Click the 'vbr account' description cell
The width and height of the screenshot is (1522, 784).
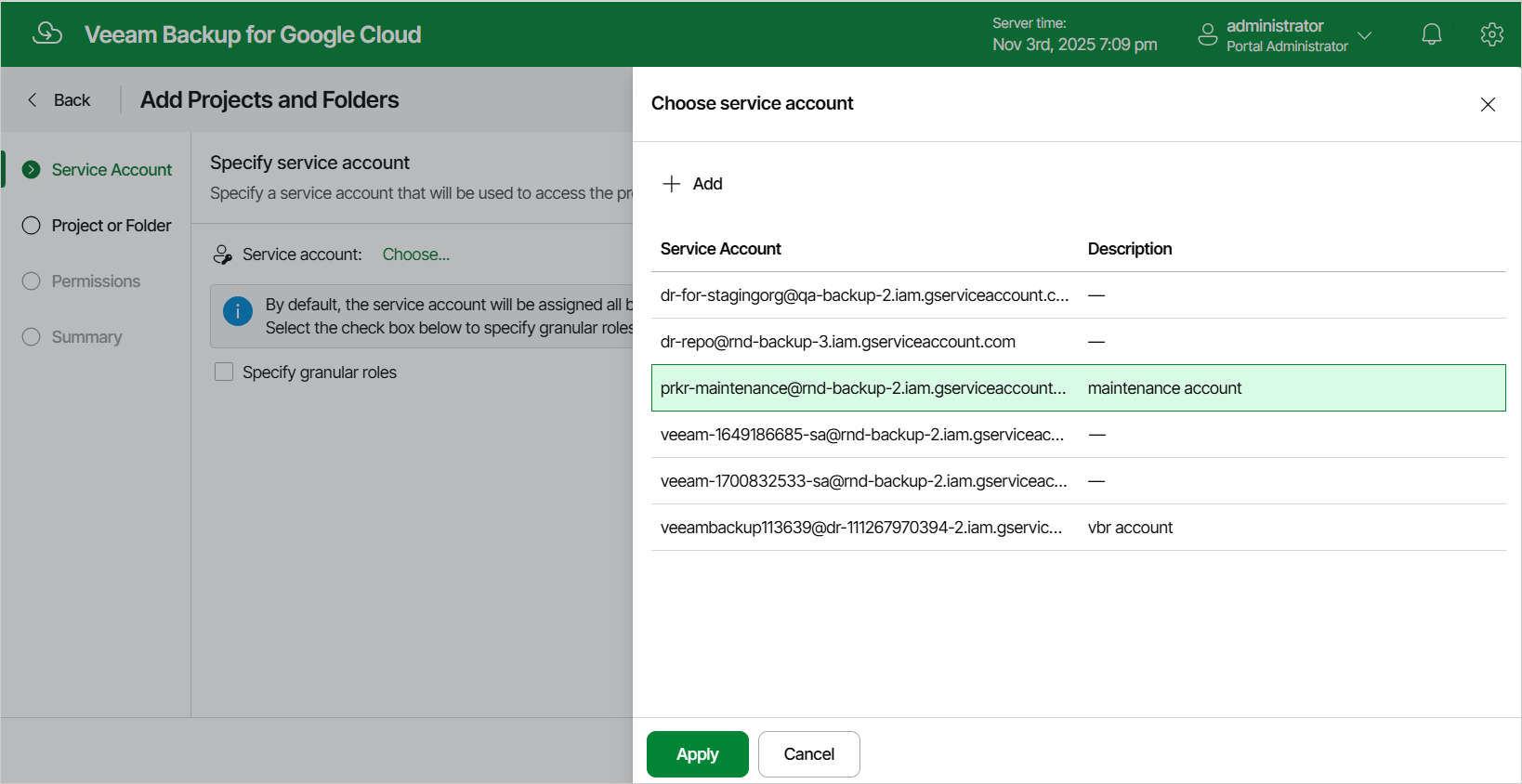1130,528
